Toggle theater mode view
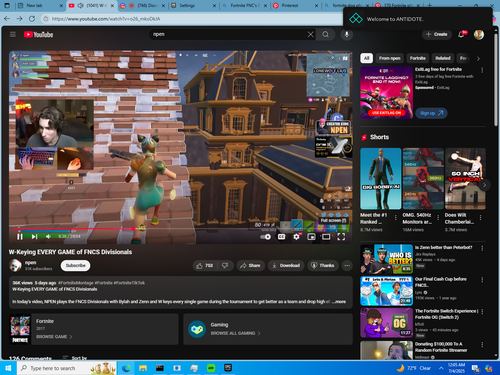Viewport: 500px width, 375px height. click(x=326, y=237)
